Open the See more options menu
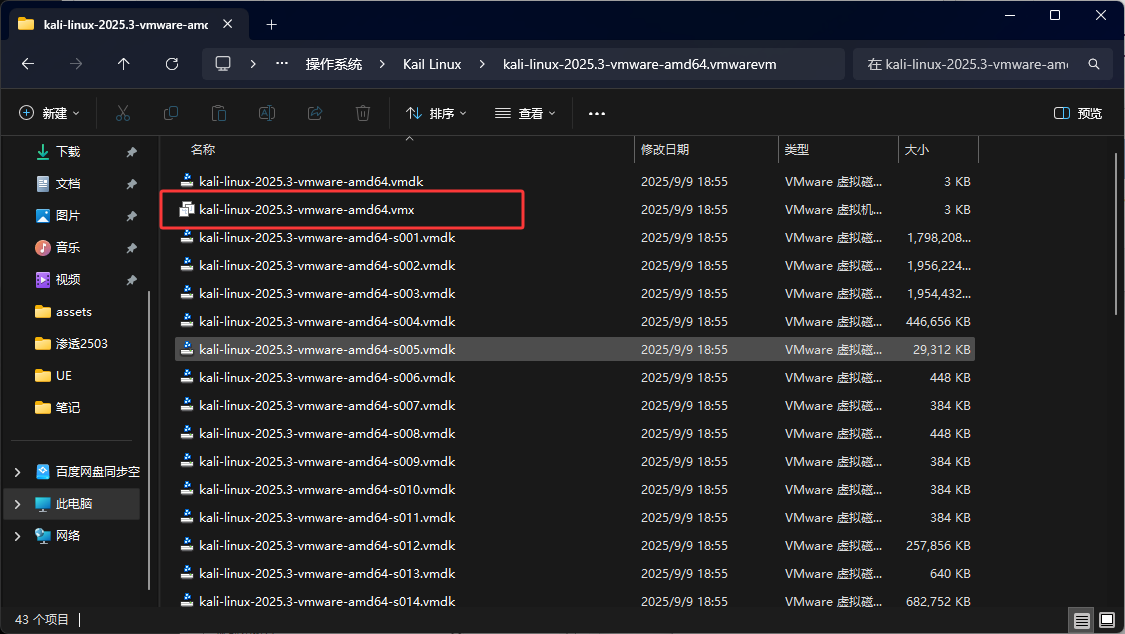 (597, 113)
